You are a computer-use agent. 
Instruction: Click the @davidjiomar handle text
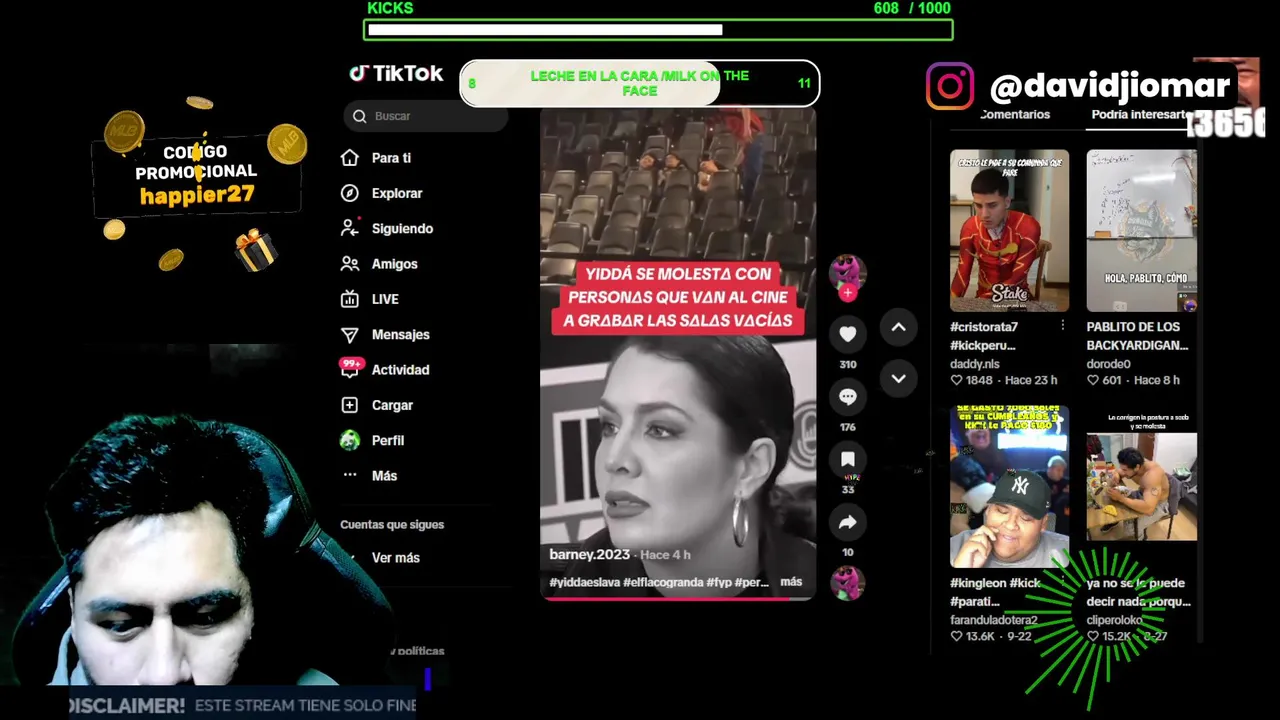click(1110, 88)
